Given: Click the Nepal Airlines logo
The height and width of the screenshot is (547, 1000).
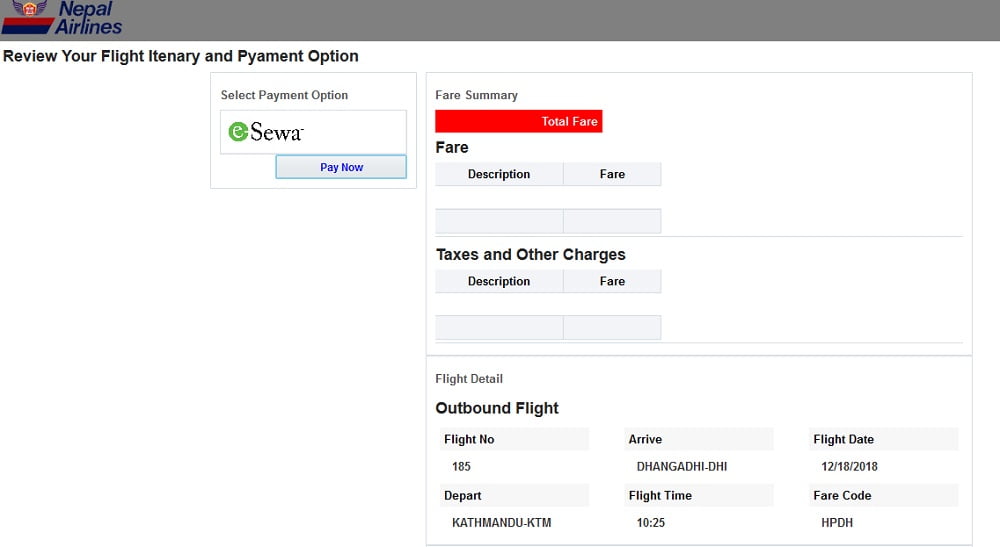Looking at the screenshot, I should [x=62, y=17].
